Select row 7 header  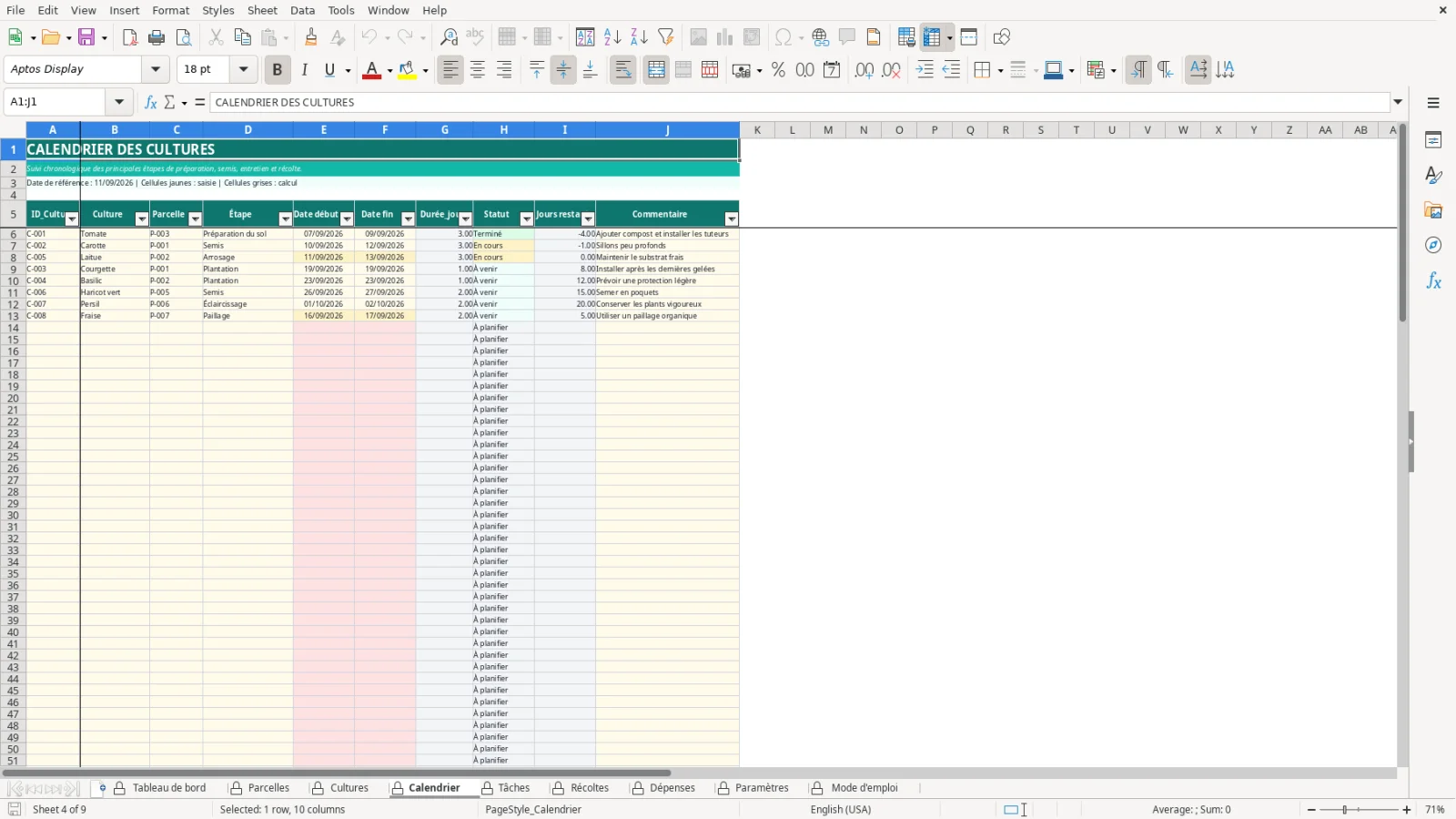tap(13, 246)
